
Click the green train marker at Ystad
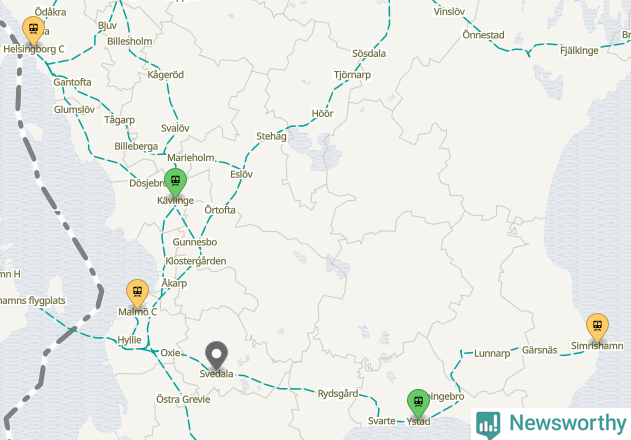[419, 404]
